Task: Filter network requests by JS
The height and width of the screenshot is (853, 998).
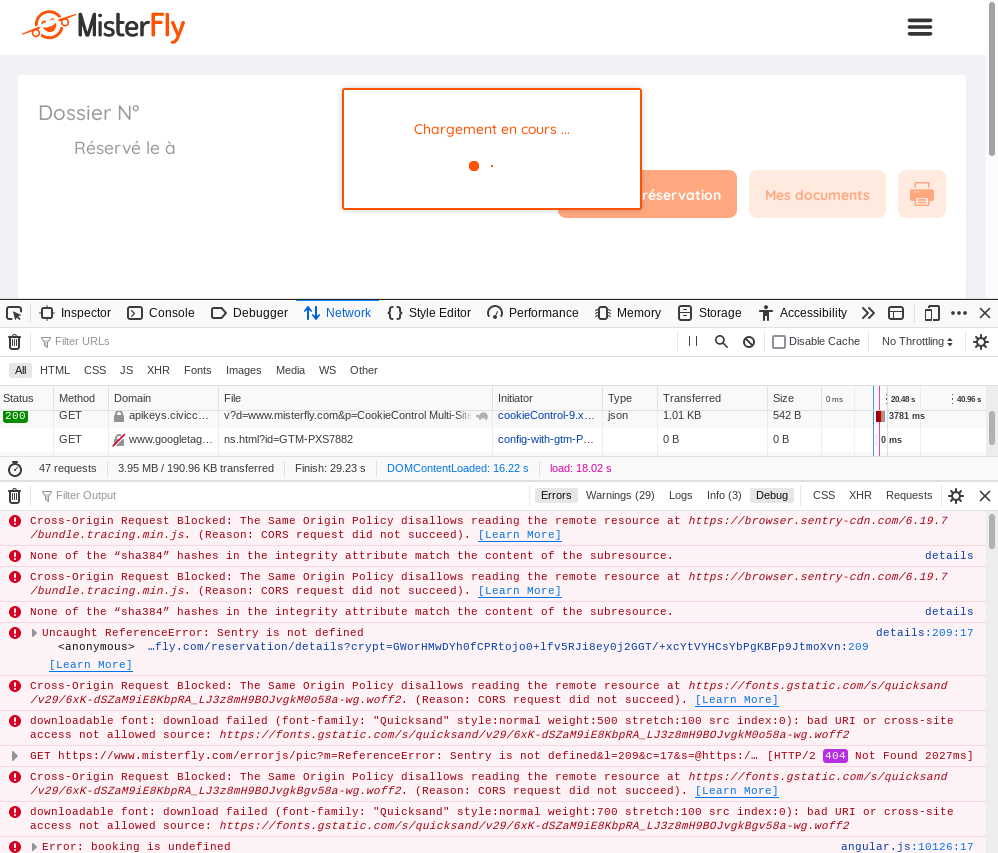Action: (127, 370)
